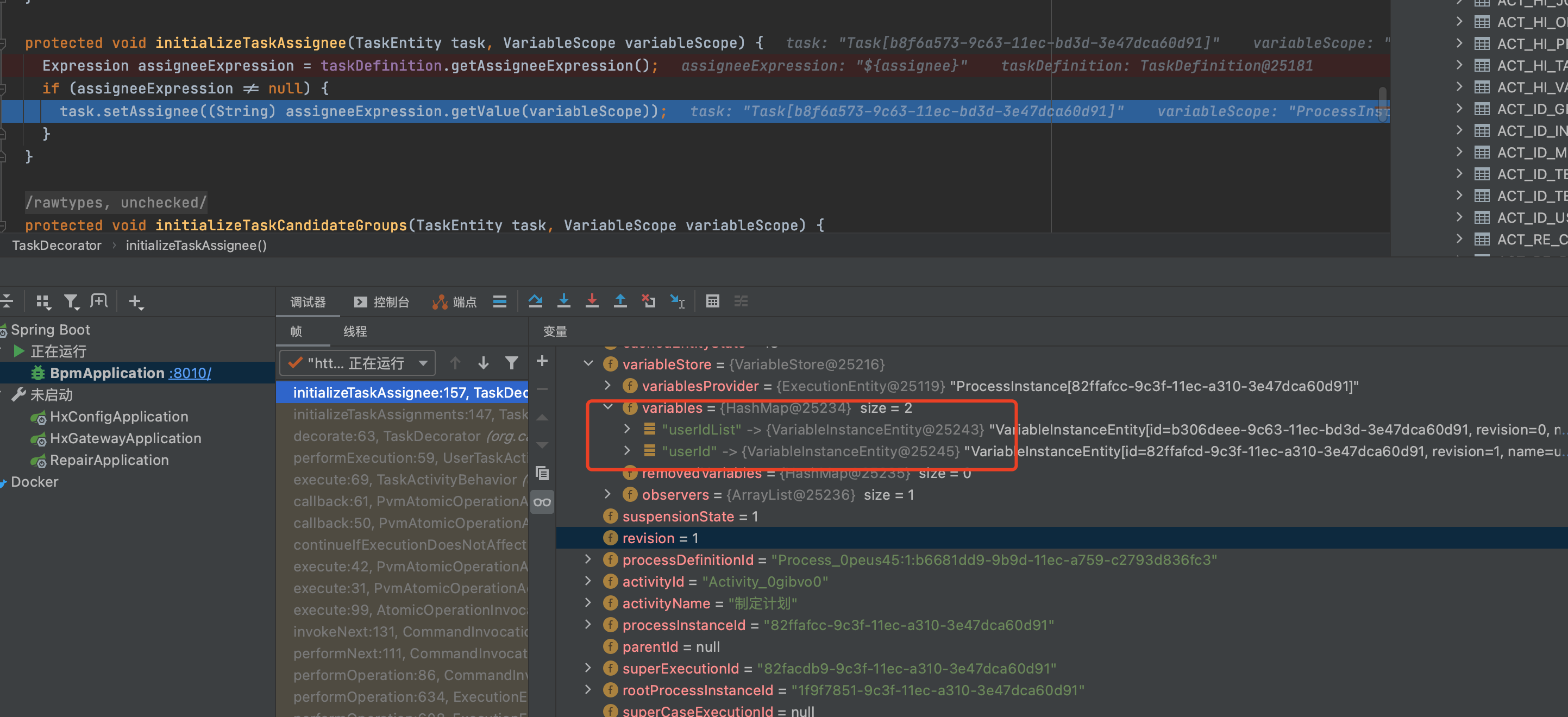The image size is (1568, 717).
Task: Open the BpmApplication :8010/ link
Action: [190, 373]
